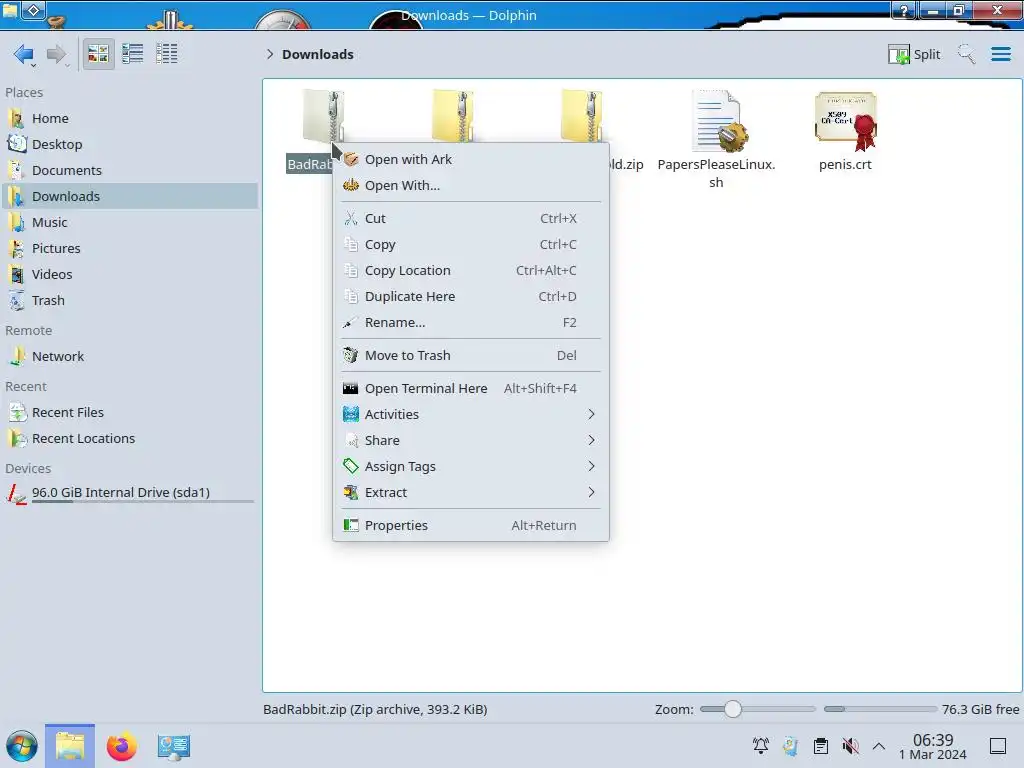This screenshot has height=768, width=1024.
Task: Adjust the Zoom slider handle
Action: (x=733, y=709)
